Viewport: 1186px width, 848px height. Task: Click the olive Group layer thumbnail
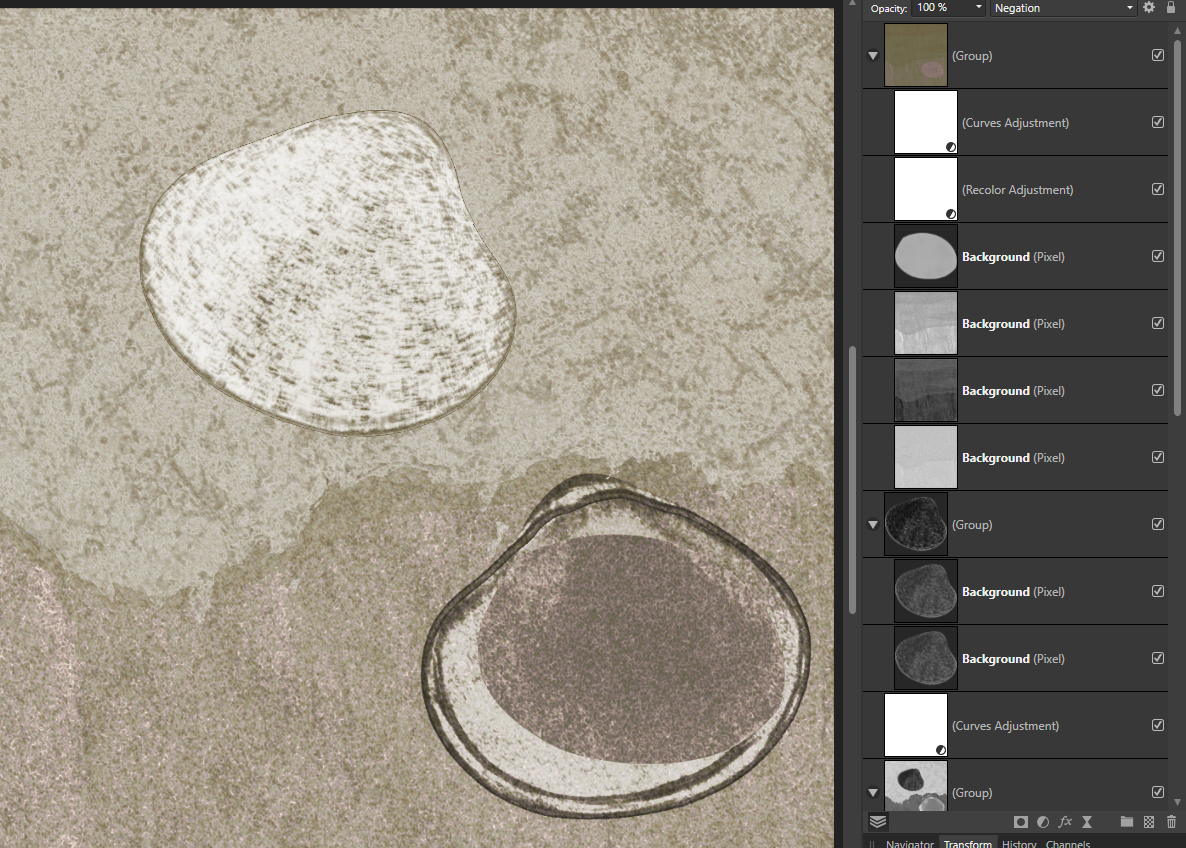915,54
